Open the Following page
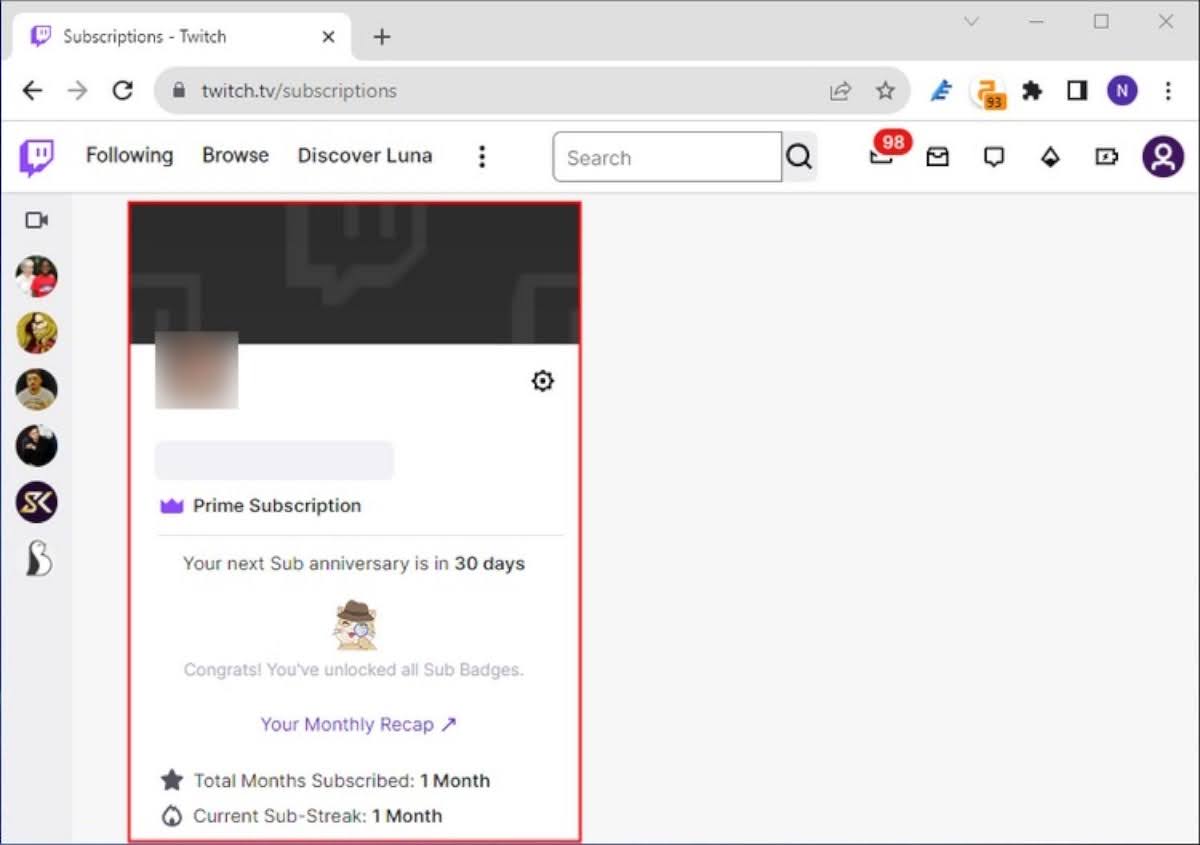 [129, 155]
